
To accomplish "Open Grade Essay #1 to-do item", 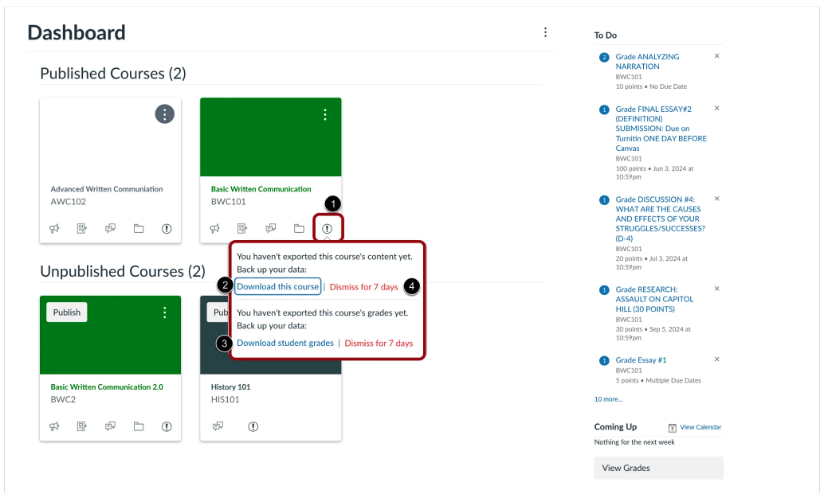I will click(641, 360).
